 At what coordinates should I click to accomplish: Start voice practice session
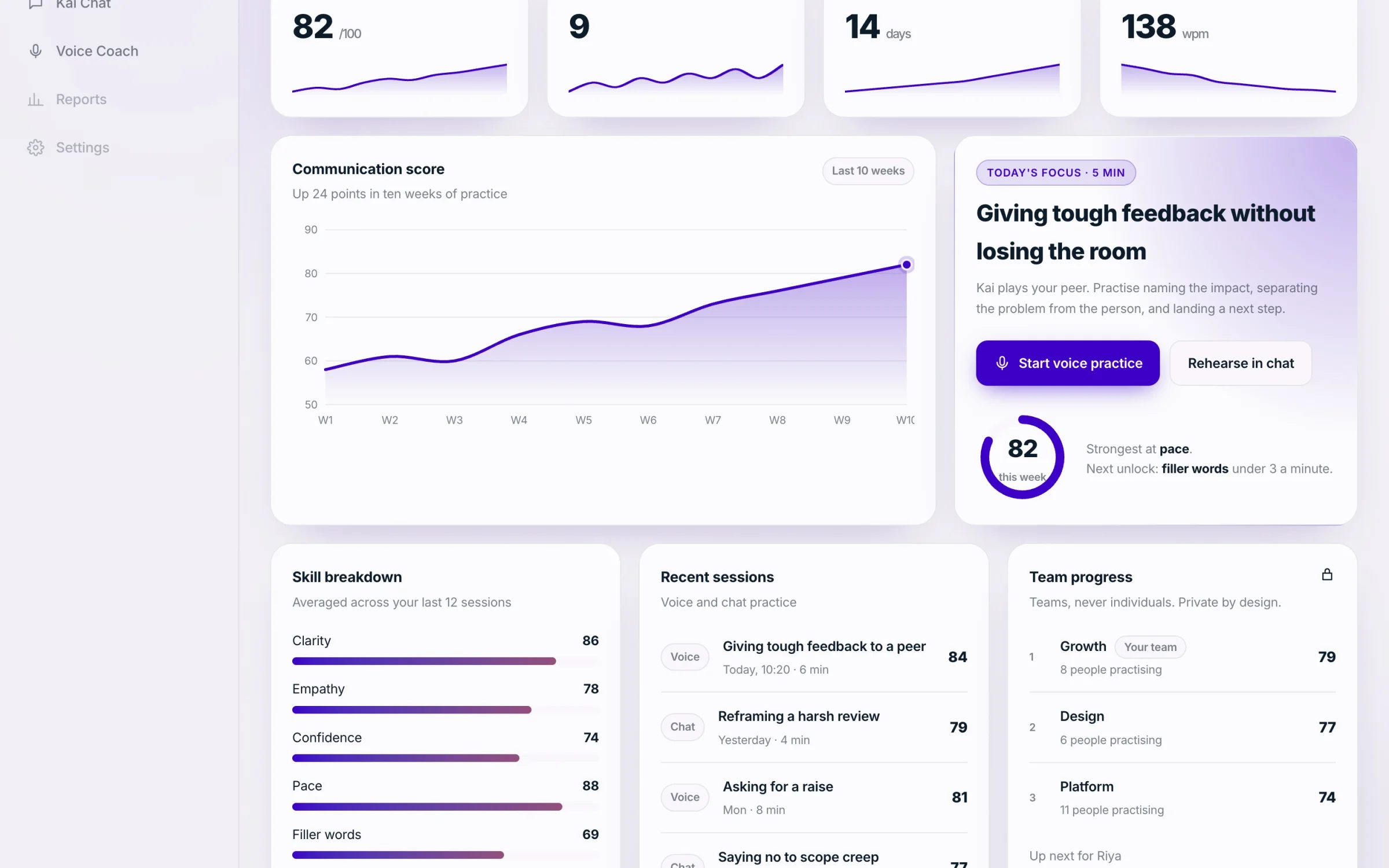[1067, 363]
